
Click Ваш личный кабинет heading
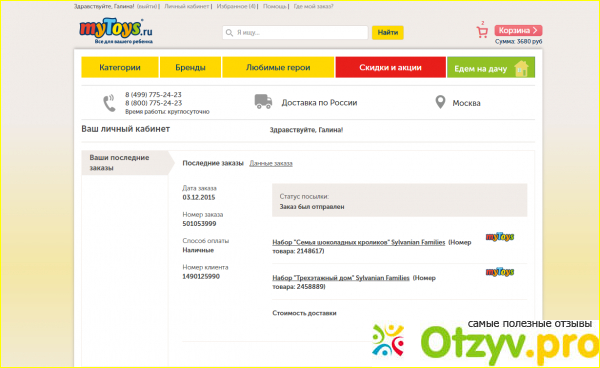(126, 129)
